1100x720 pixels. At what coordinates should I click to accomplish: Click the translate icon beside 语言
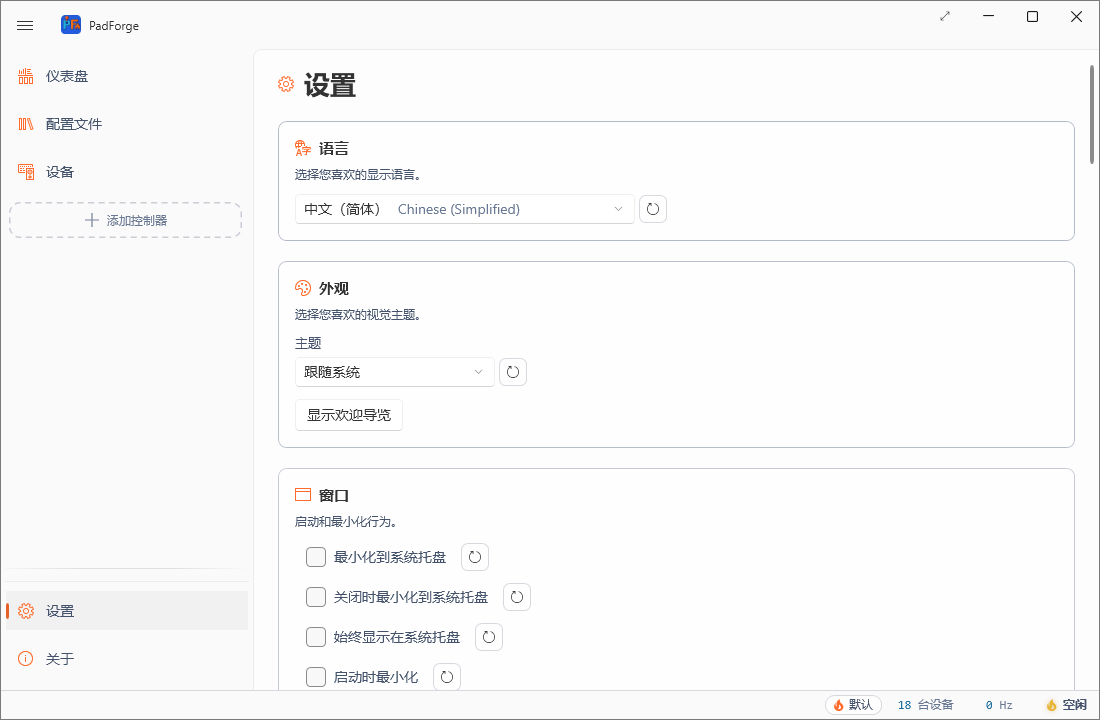[303, 148]
